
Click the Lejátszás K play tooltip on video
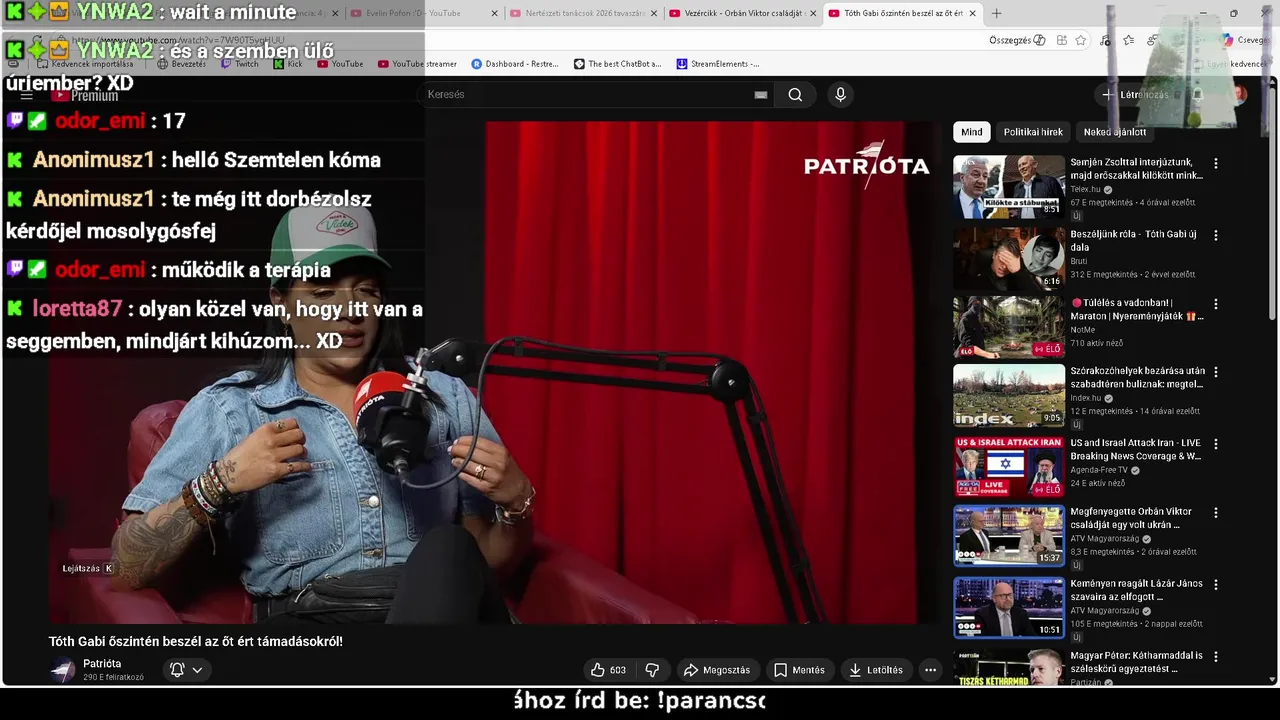click(x=88, y=568)
